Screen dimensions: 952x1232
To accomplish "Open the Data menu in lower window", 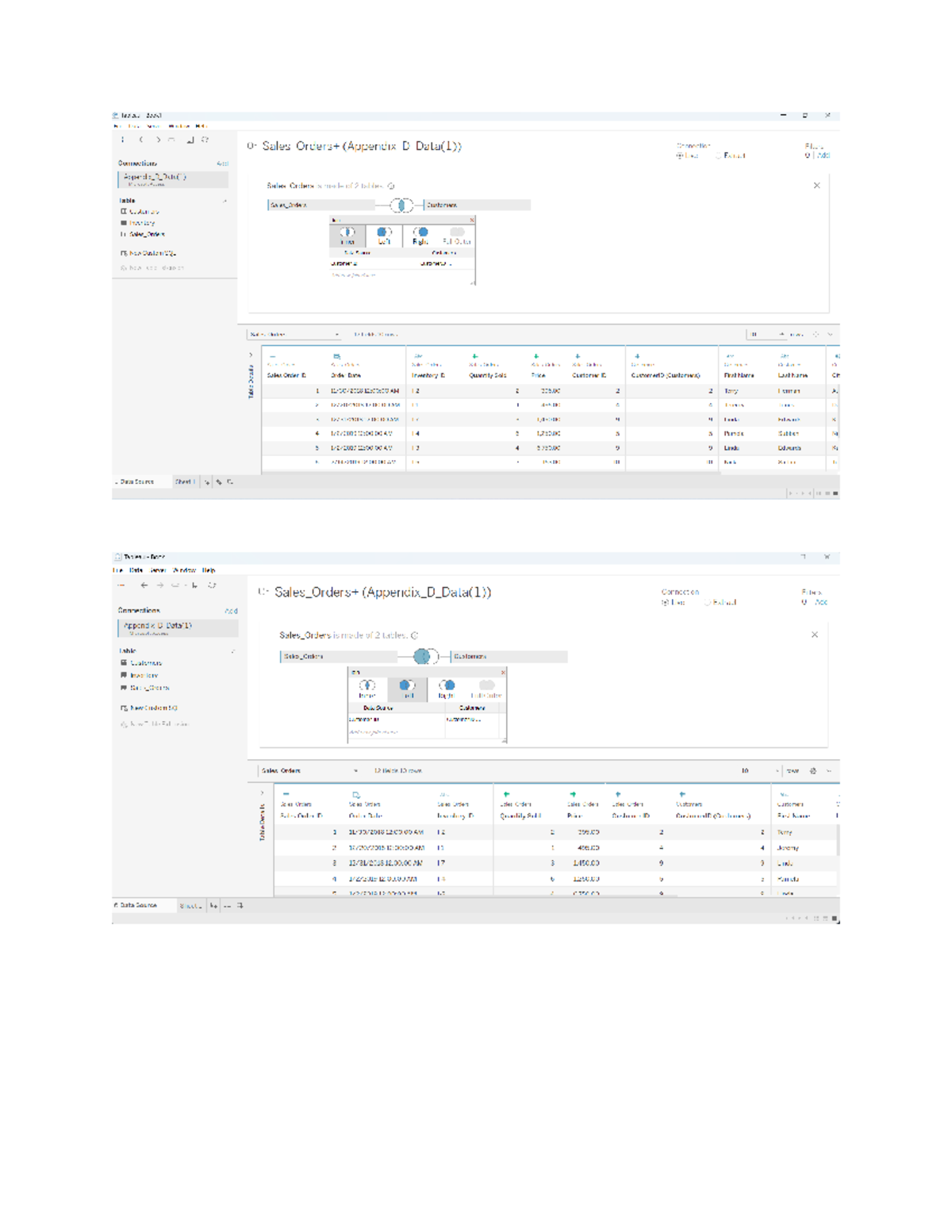I will tap(136, 570).
